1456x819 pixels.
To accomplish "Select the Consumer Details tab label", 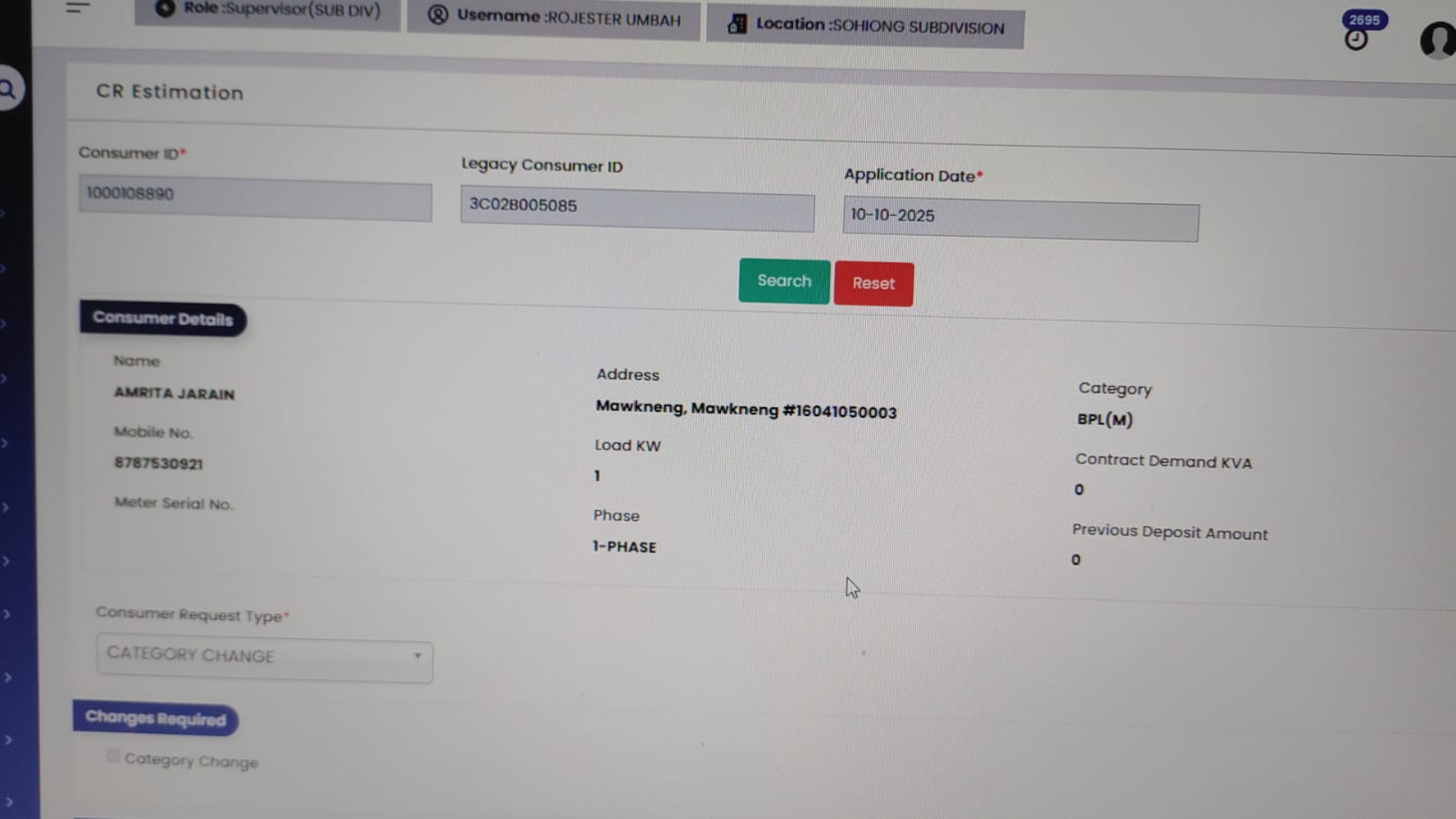I will tap(163, 319).
